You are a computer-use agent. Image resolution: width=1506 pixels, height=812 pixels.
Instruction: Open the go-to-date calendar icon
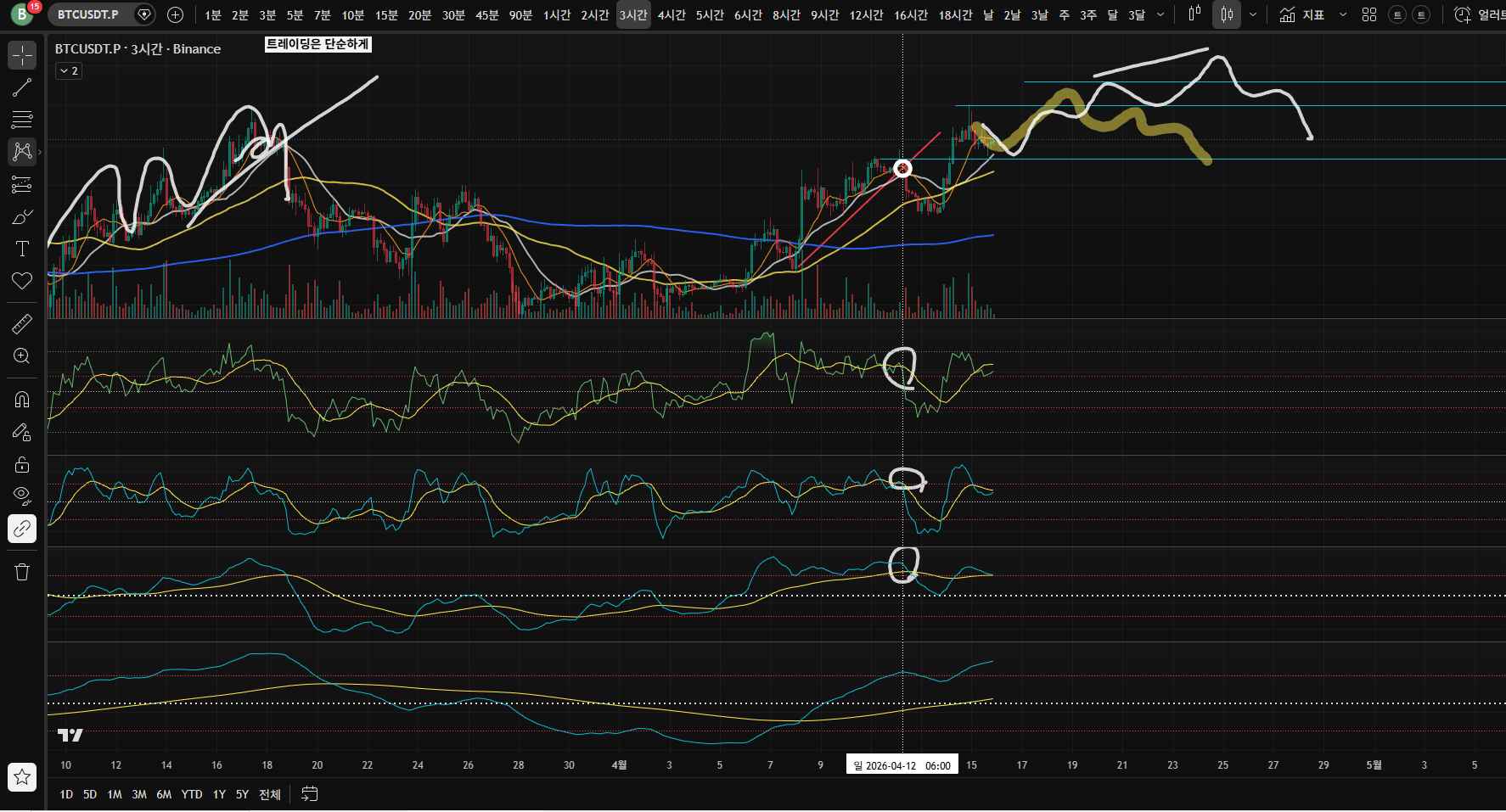pos(310,794)
